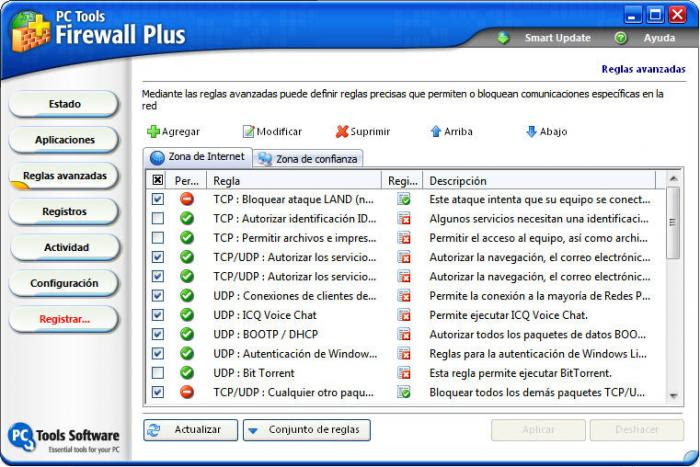Click the PC Tools Firewall Plus logo
This screenshot has width=700, height=467.
[30, 31]
